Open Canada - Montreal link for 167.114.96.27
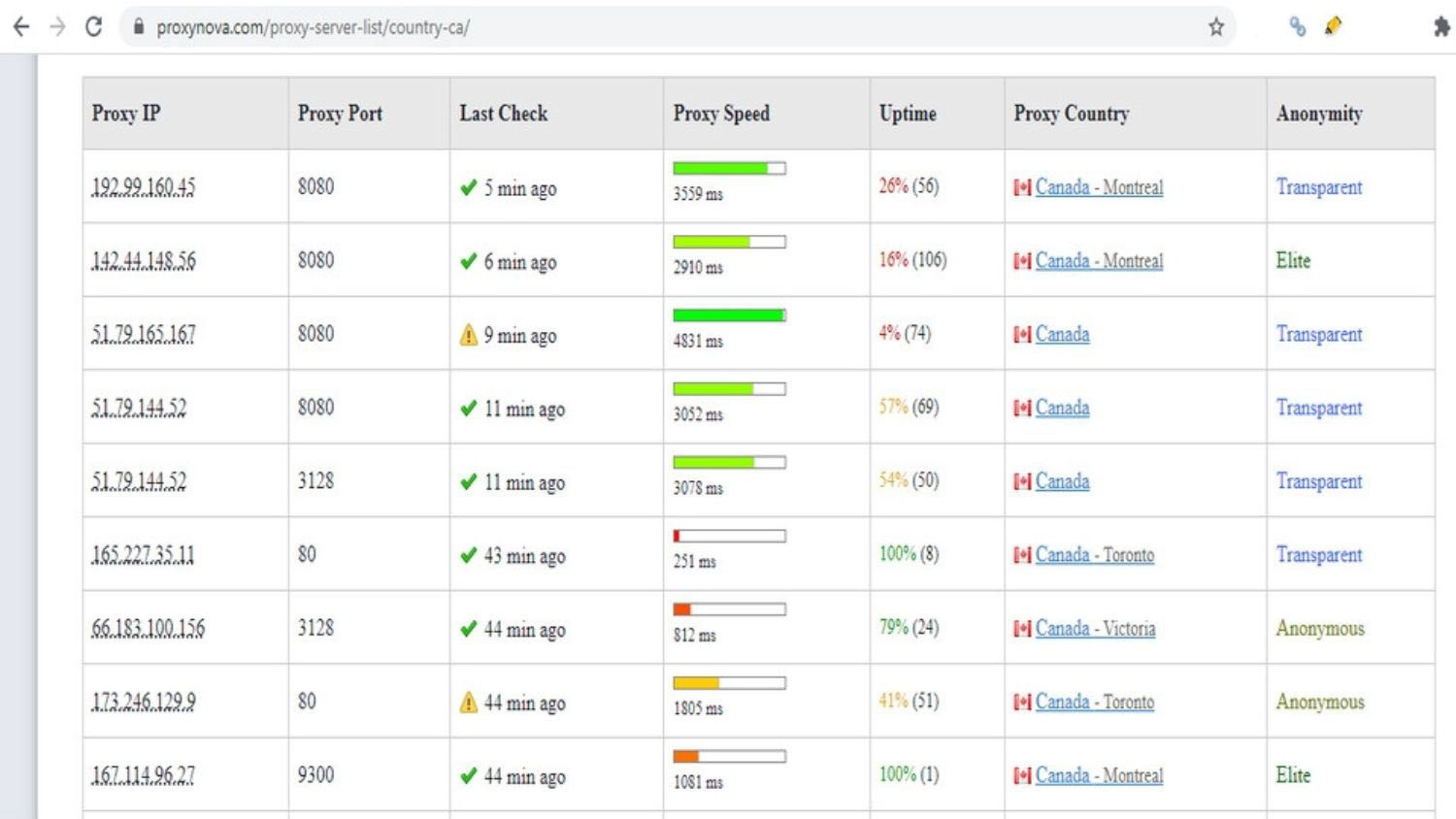This screenshot has width=1456, height=819. tap(1099, 775)
